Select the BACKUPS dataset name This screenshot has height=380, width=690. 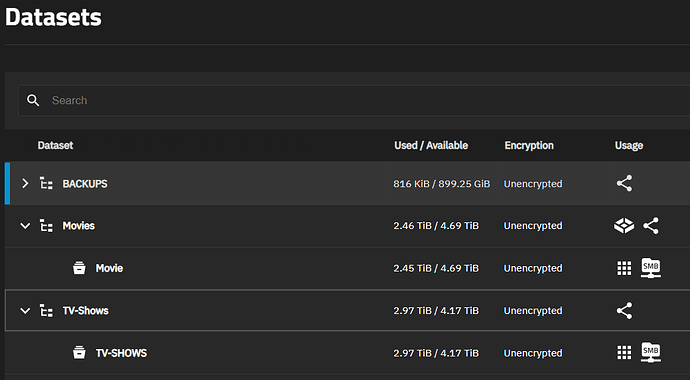click(x=85, y=184)
